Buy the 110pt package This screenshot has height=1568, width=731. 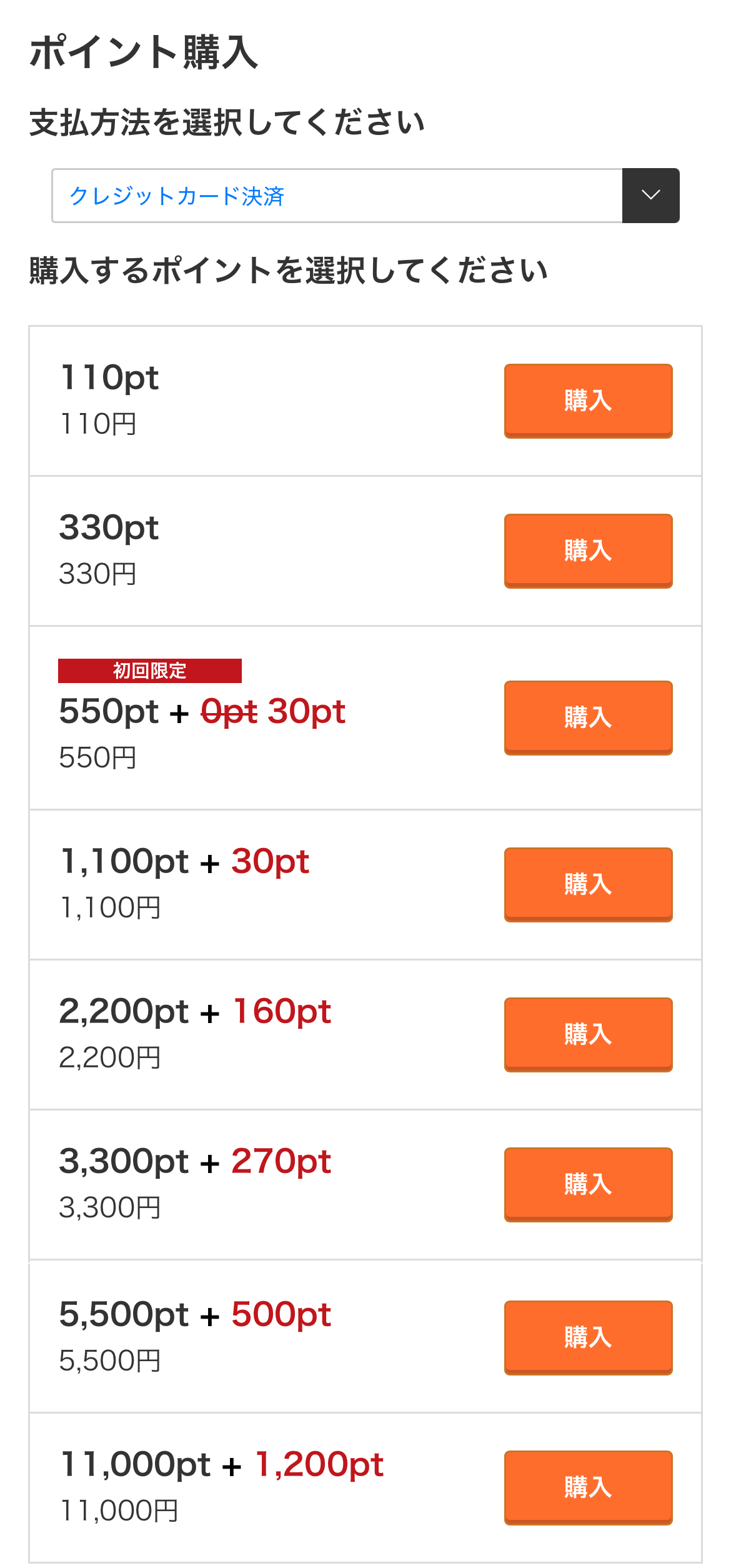[x=588, y=401]
